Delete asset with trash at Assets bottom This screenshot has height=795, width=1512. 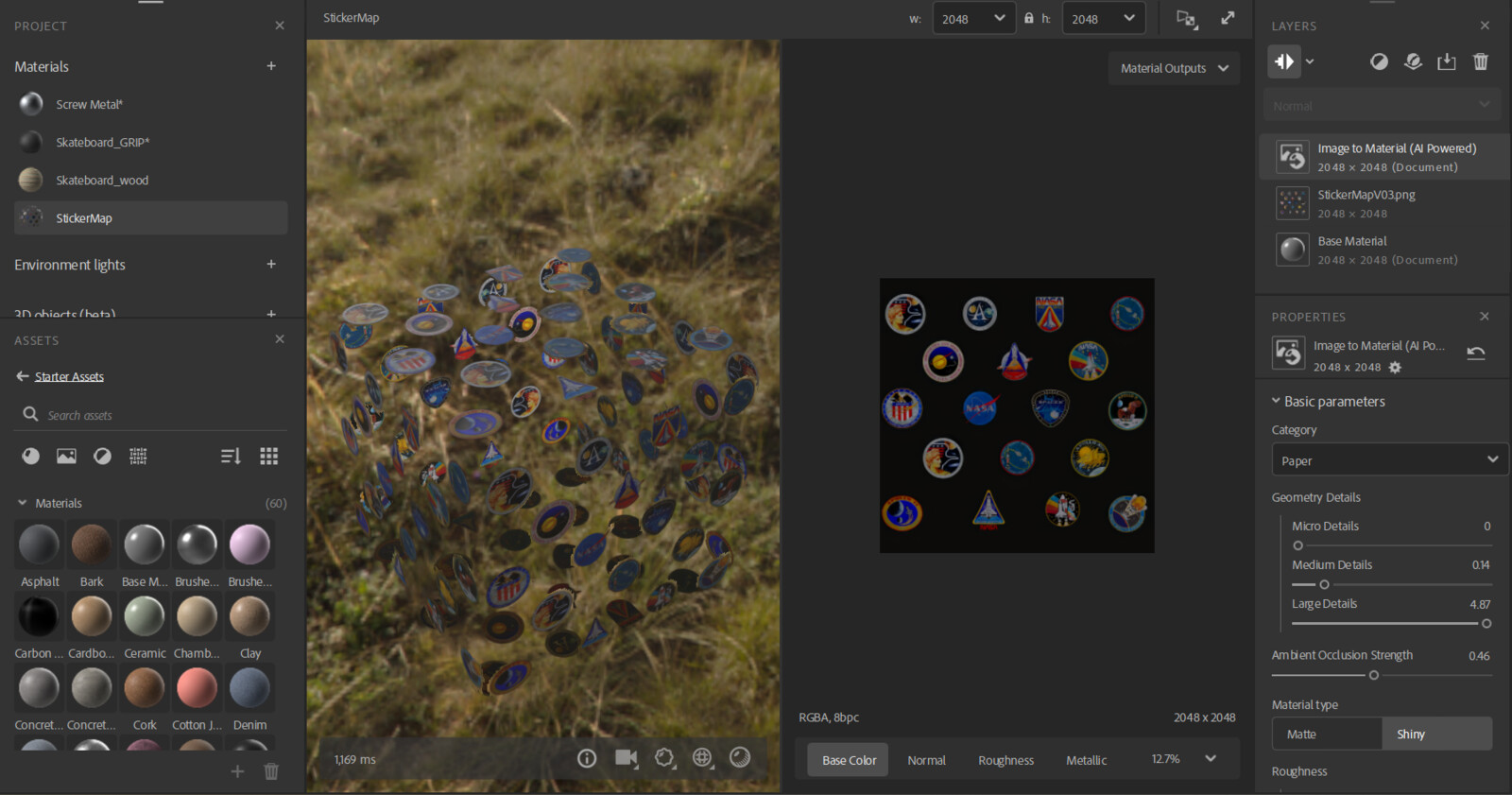[x=271, y=771]
